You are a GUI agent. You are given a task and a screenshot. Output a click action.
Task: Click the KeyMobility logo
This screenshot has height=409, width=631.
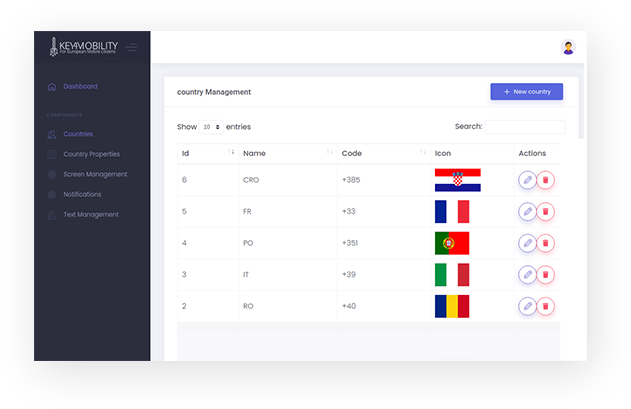pyautogui.click(x=84, y=47)
